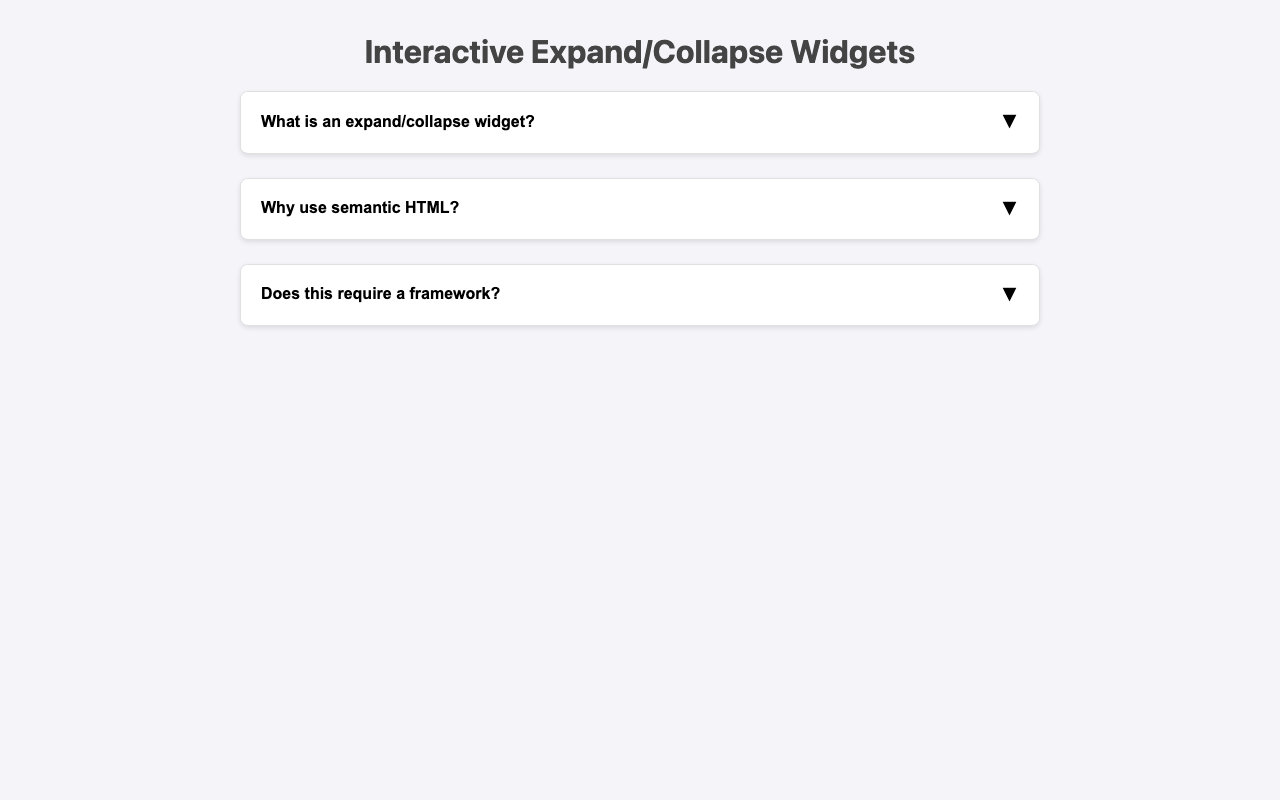
Task: Expand the 'What is an expand/collapse widget?' section
Action: pyautogui.click(x=640, y=121)
